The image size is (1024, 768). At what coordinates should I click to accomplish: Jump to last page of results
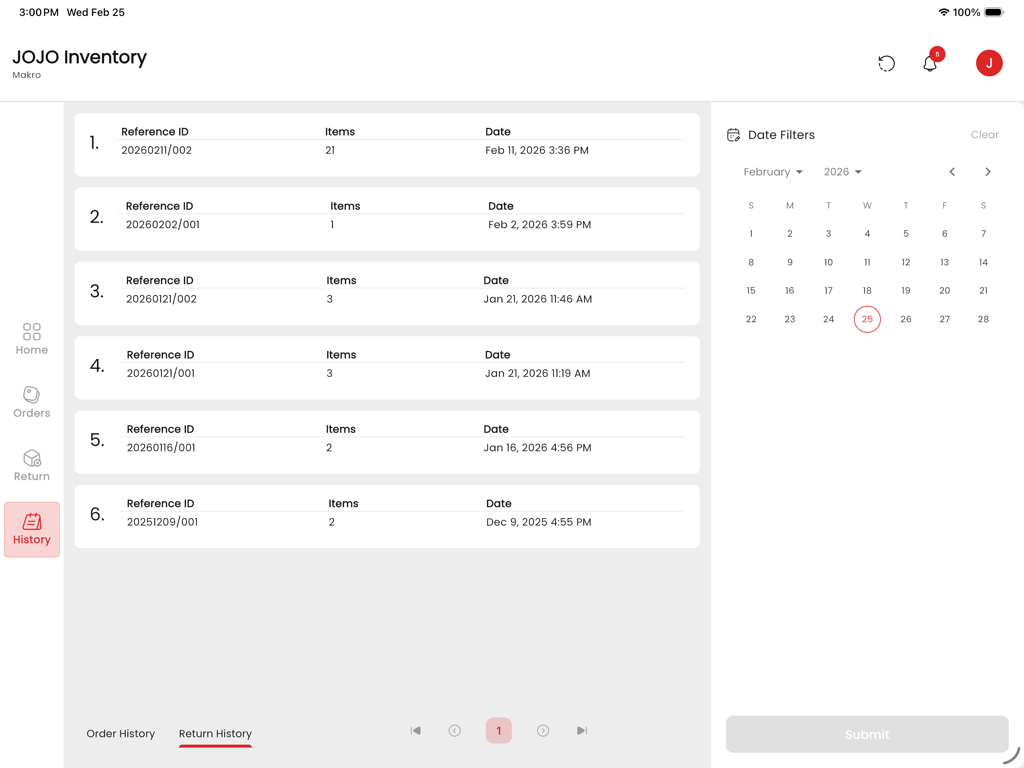click(x=582, y=731)
